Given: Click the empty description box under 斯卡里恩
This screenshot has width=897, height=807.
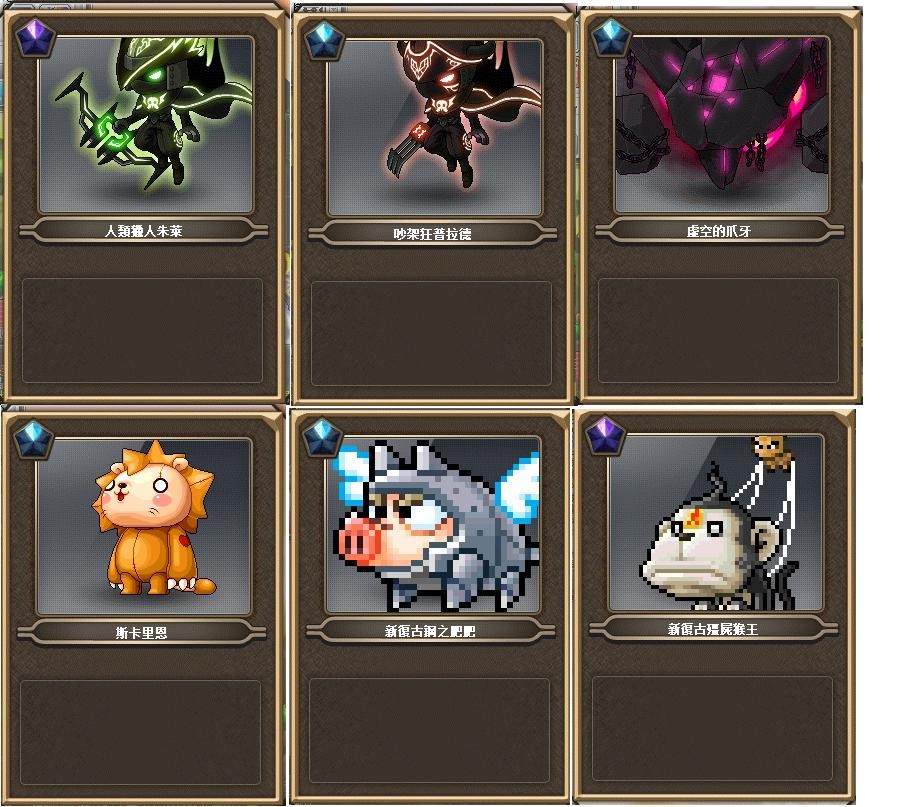Looking at the screenshot, I should point(140,732).
